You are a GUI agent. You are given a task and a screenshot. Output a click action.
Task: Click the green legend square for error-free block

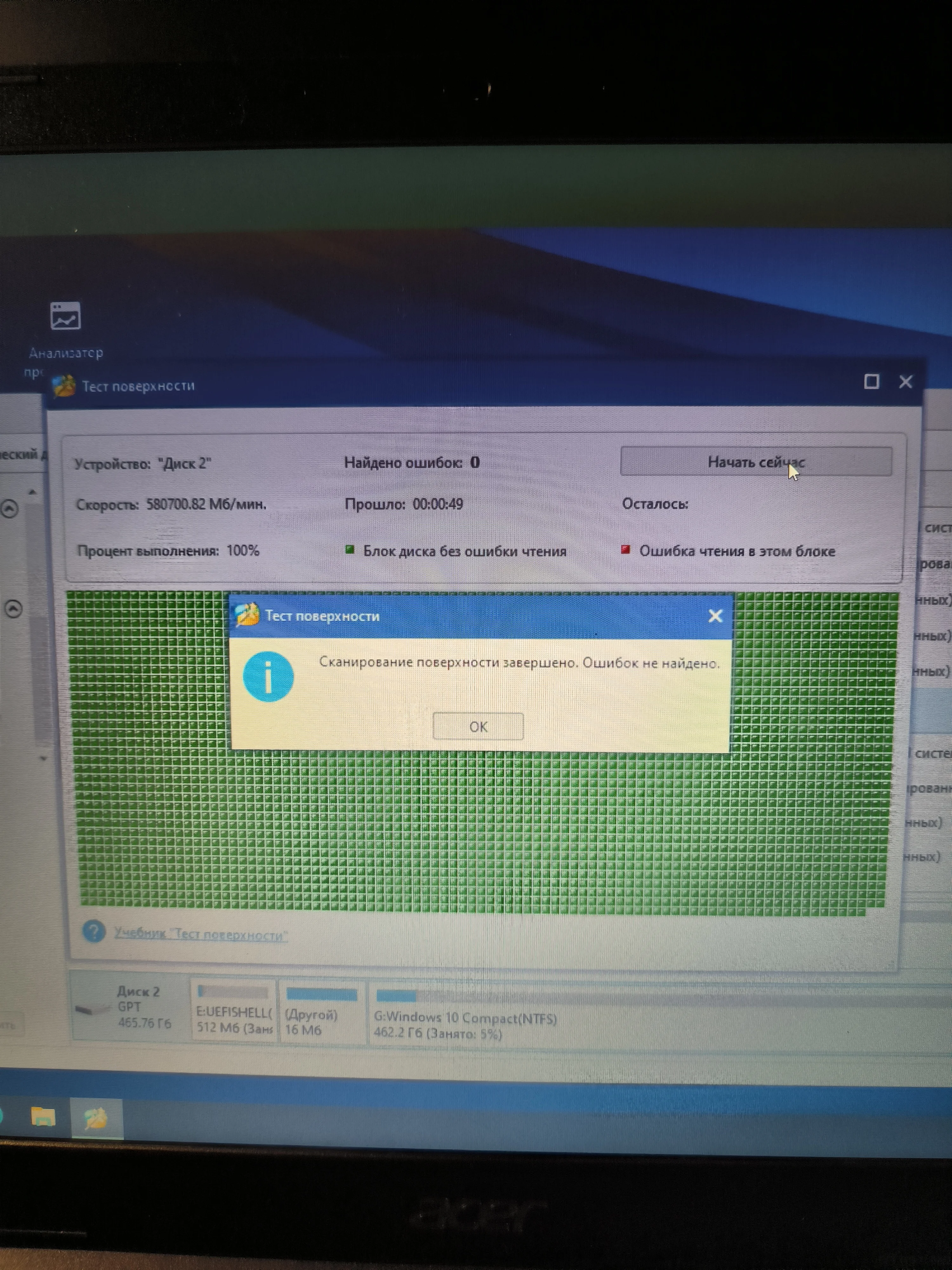coord(349,550)
